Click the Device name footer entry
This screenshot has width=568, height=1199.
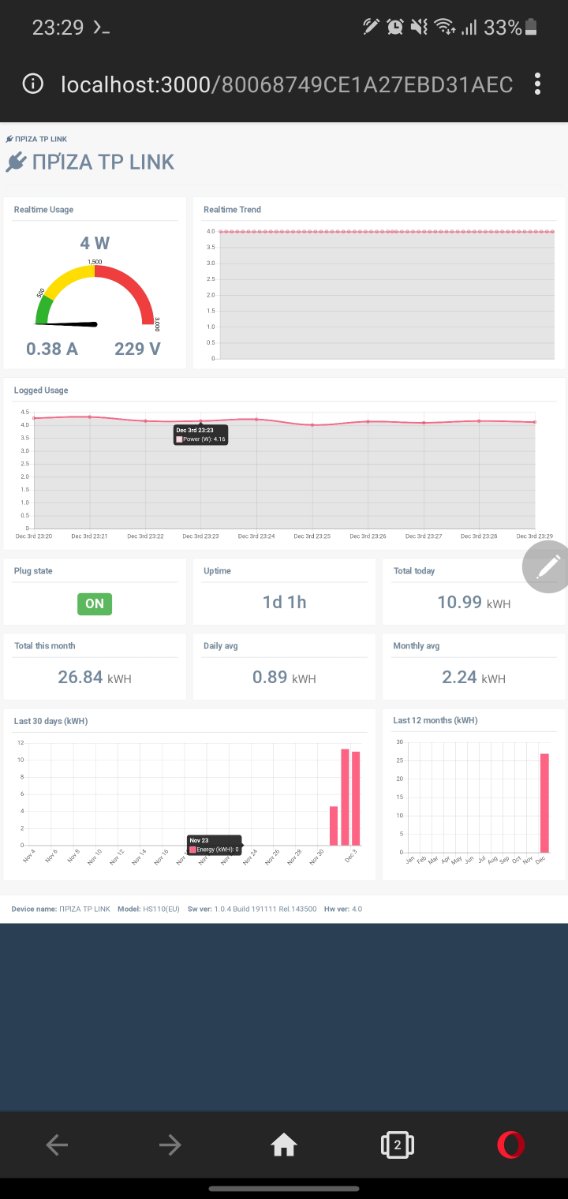(x=61, y=909)
